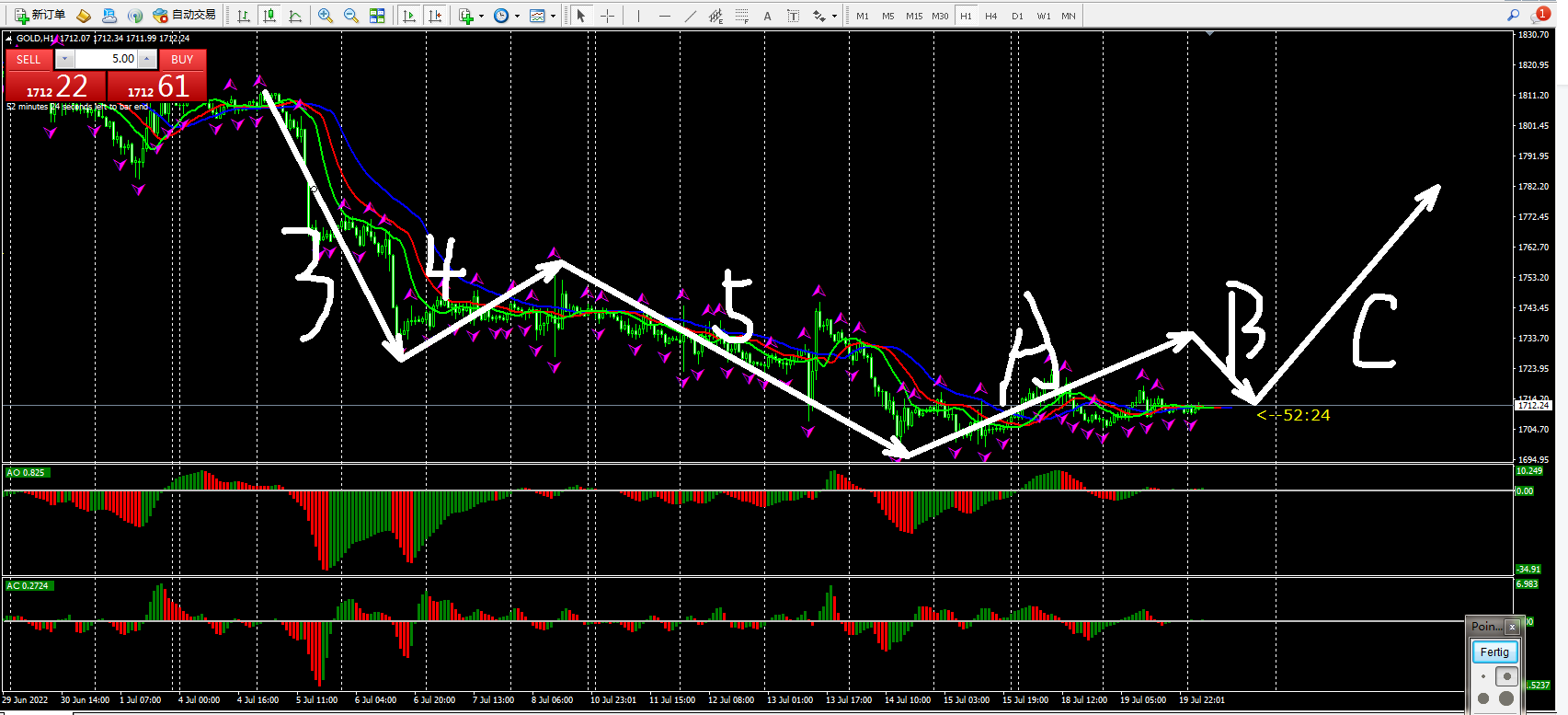Select the crosshair cursor tool
The image size is (1568, 715).
point(607,16)
